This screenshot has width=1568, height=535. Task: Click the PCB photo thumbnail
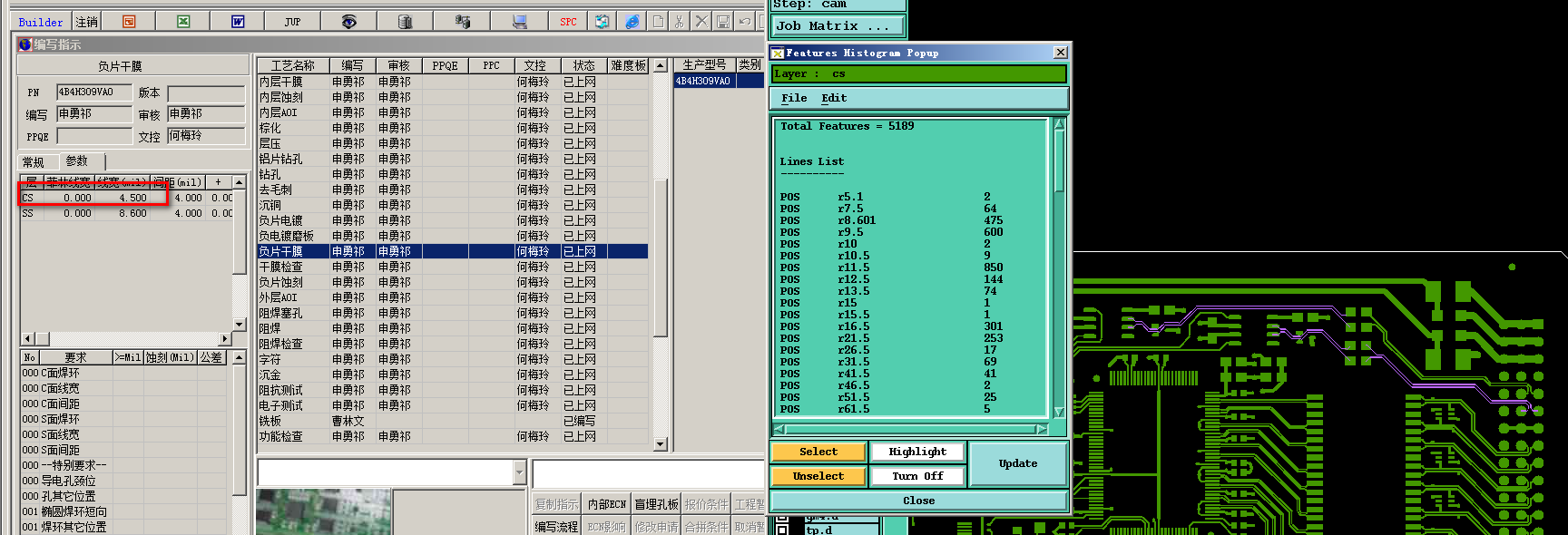324,512
